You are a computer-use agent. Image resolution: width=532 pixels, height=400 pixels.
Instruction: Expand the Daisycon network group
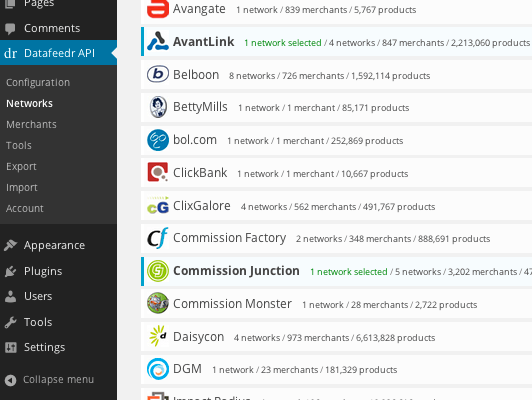pyautogui.click(x=336, y=337)
